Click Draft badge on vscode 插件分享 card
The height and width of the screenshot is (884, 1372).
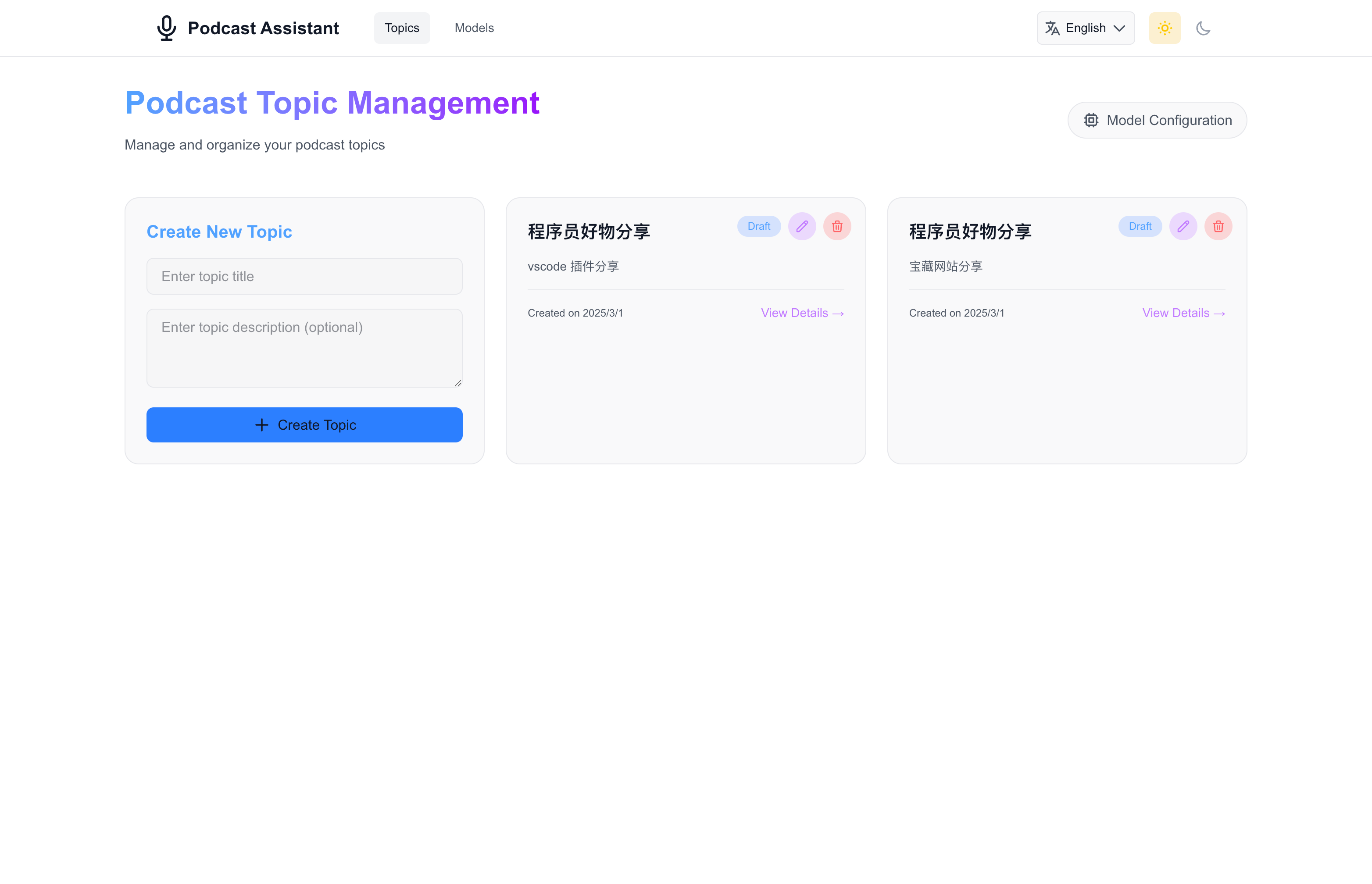click(x=759, y=226)
